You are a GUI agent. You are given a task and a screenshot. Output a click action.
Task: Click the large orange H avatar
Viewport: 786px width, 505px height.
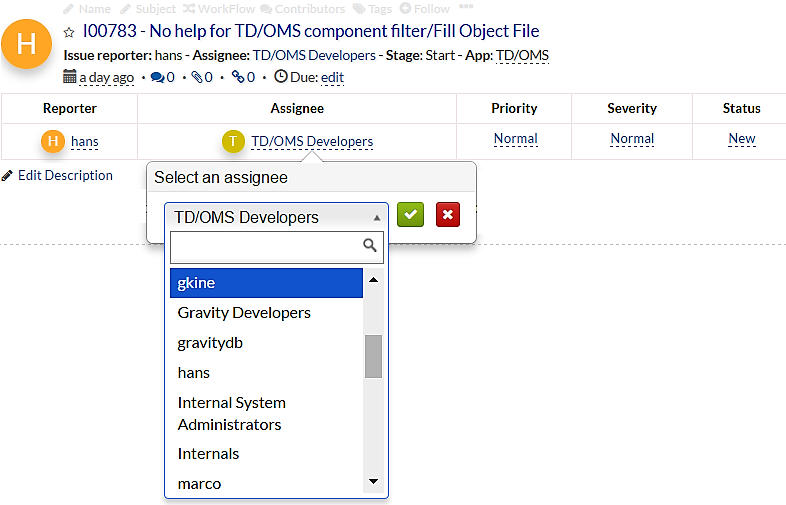[28, 45]
